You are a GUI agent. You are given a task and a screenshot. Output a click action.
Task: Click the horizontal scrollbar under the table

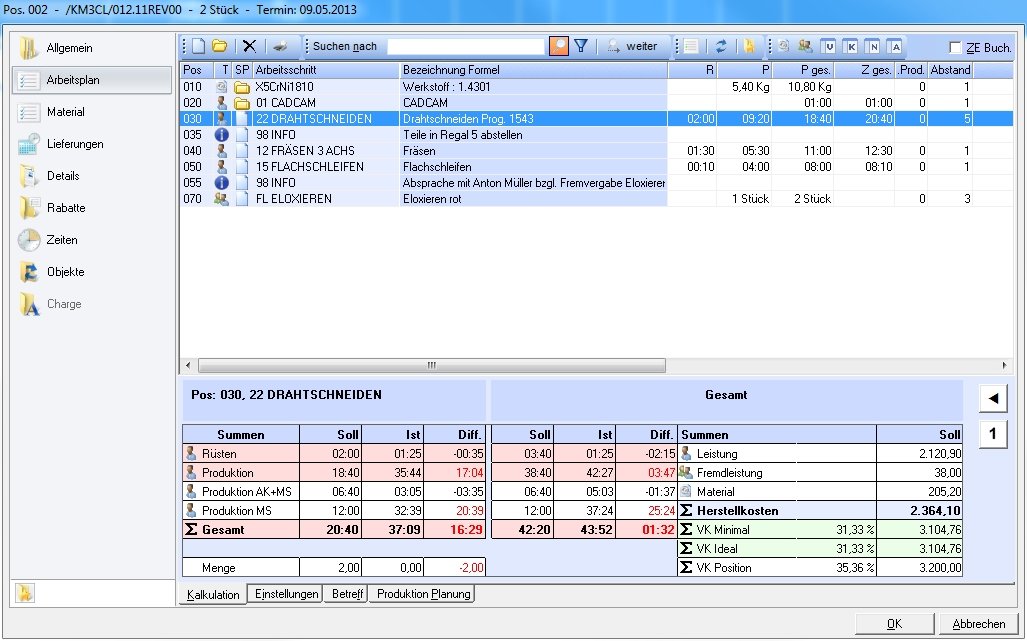click(431, 365)
